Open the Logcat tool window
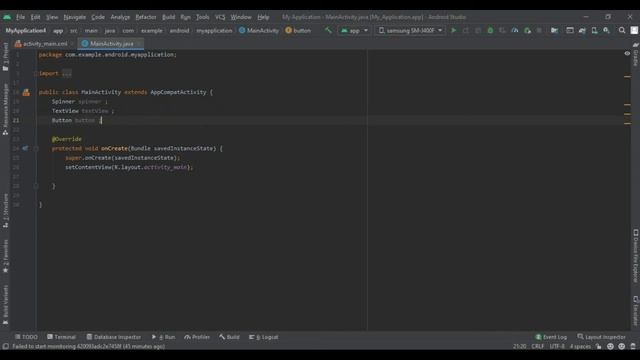Viewport: 640px width, 360px height. [x=264, y=337]
